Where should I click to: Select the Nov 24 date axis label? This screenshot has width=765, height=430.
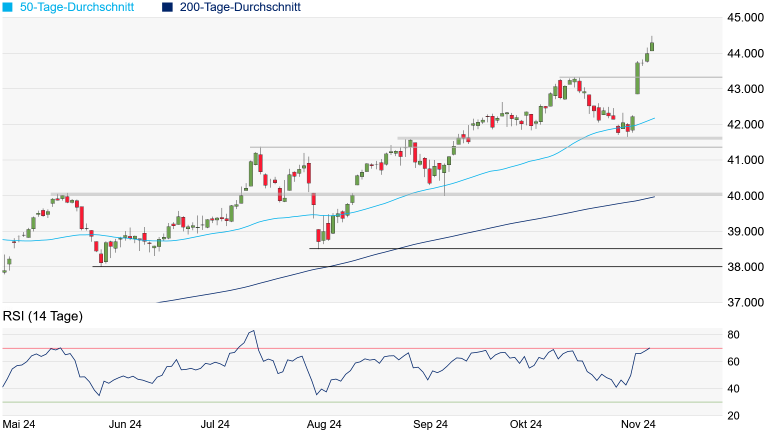tap(635, 424)
